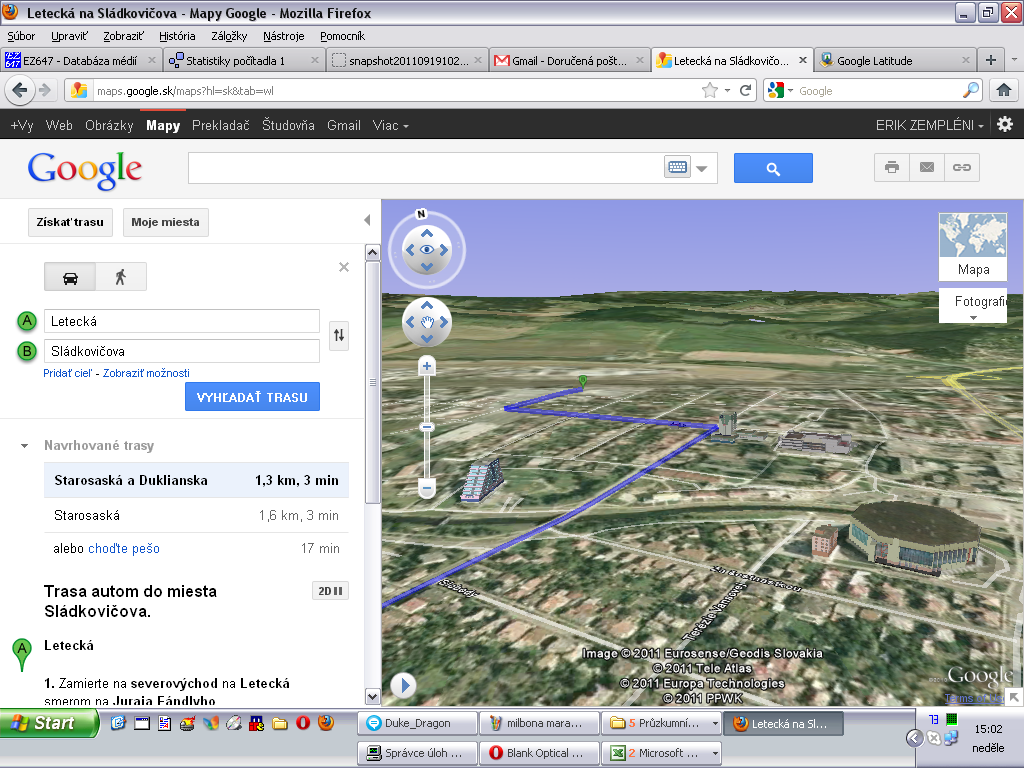
Task: Select walking directions mode
Action: pyautogui.click(x=121, y=277)
